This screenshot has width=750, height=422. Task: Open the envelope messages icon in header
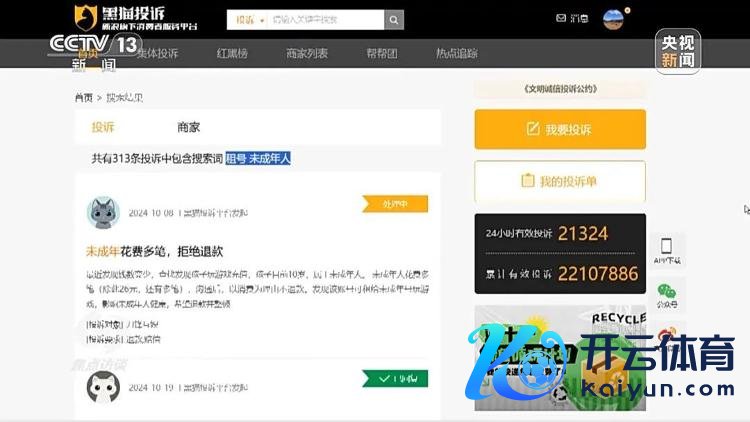(560, 19)
